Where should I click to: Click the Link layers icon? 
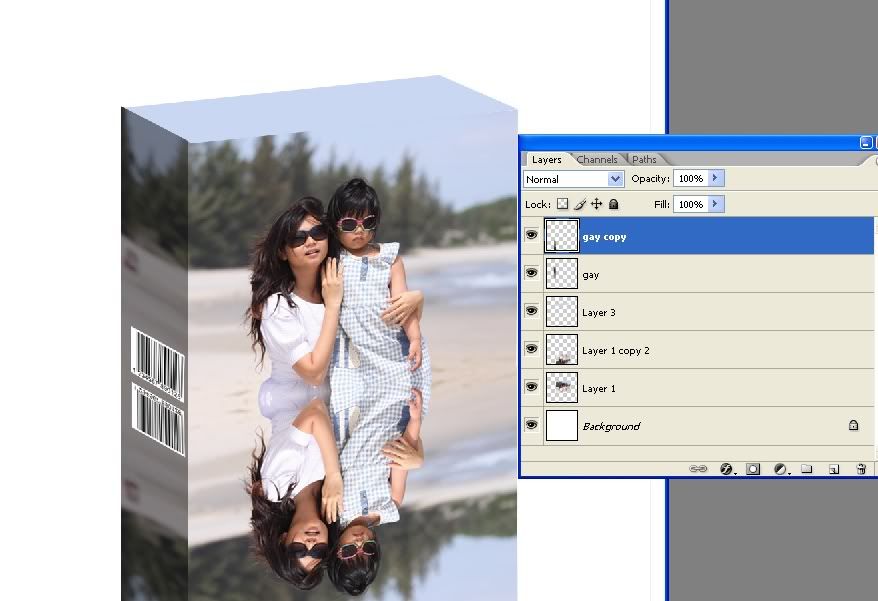click(x=699, y=468)
